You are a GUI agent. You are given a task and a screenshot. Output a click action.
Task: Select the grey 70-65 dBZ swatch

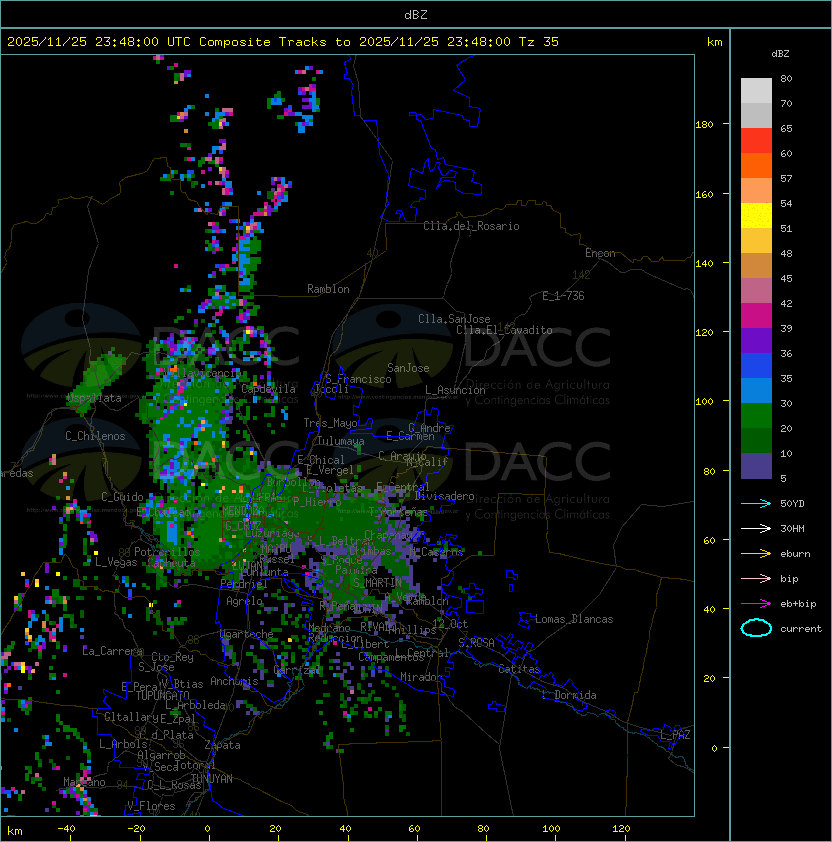point(756,115)
